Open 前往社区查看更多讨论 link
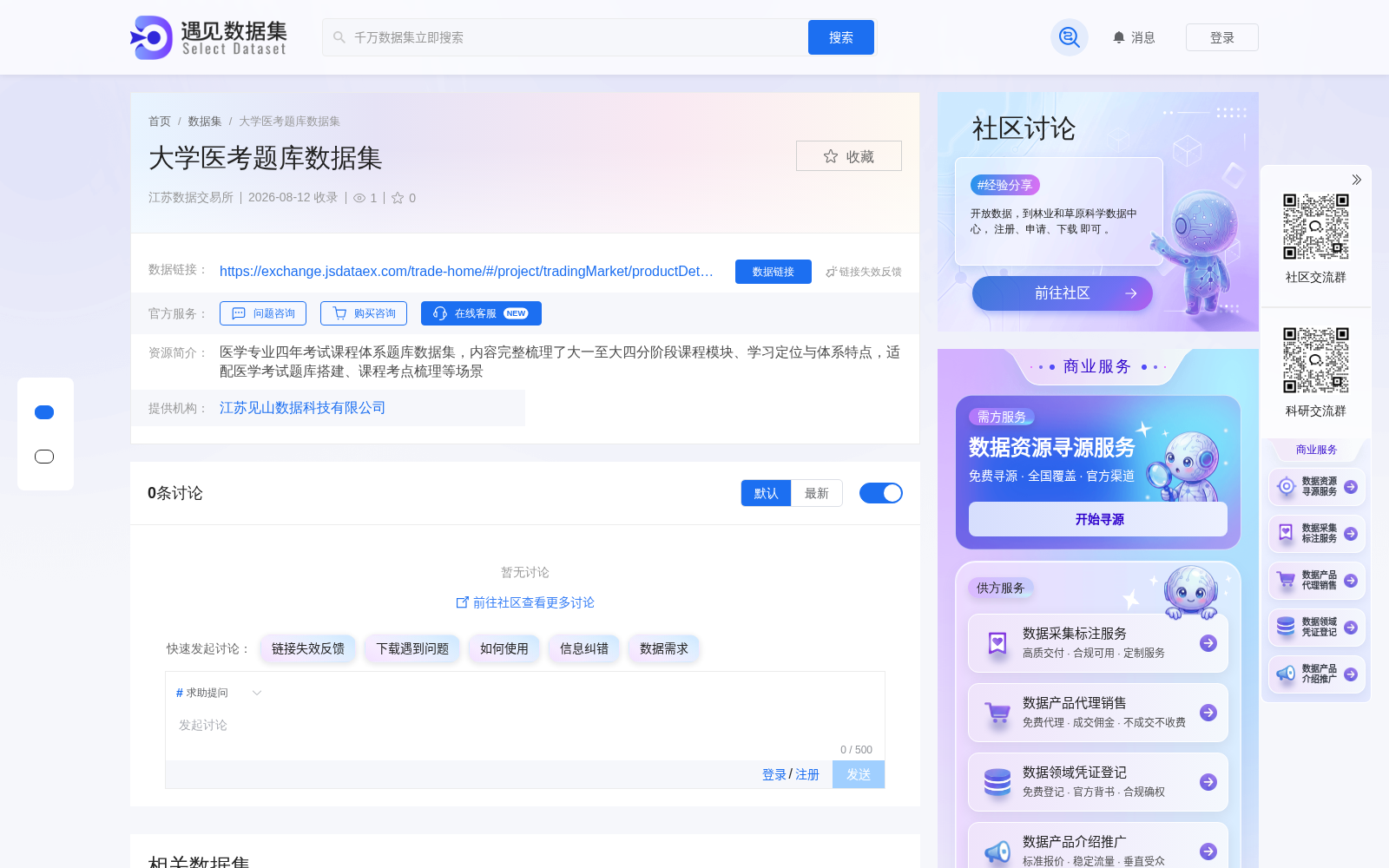The width and height of the screenshot is (1389, 868). point(525,602)
